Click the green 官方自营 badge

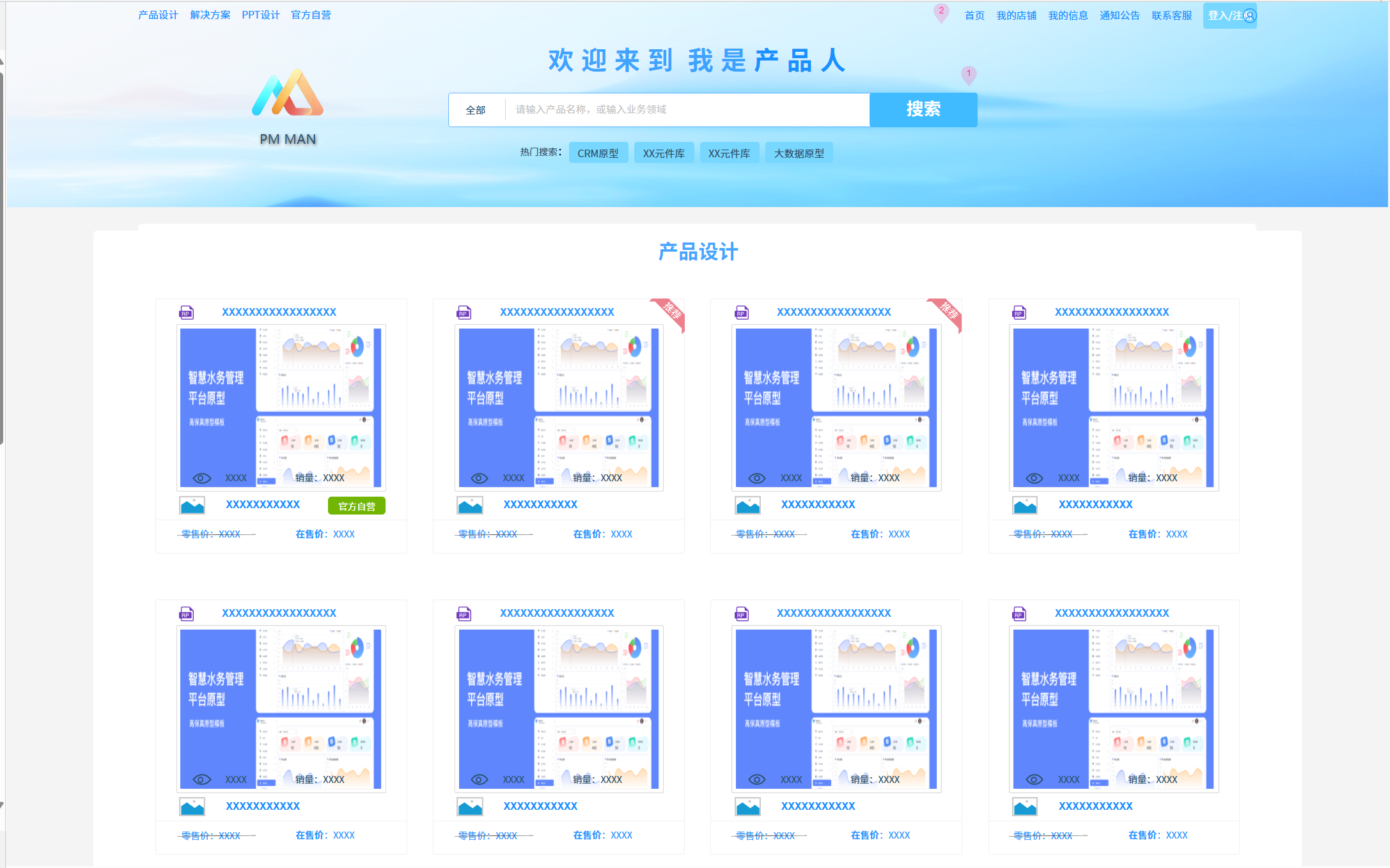point(357,506)
